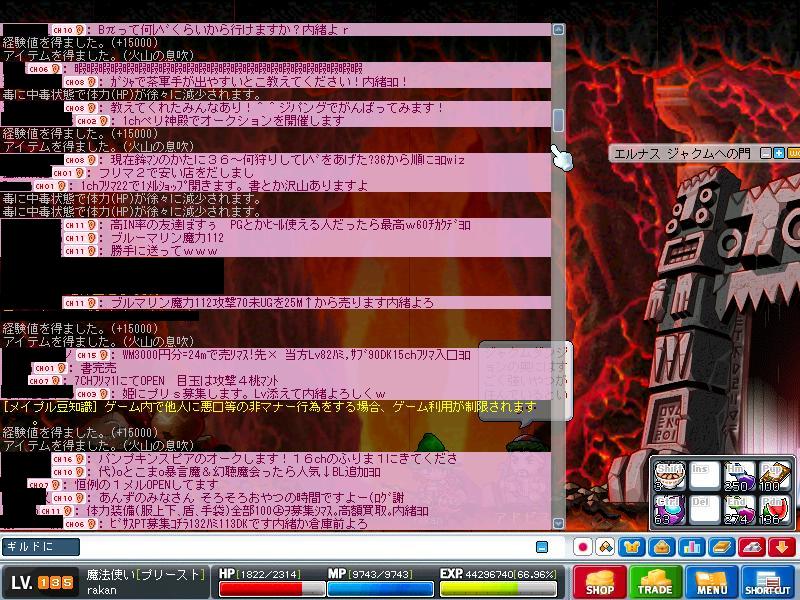
Task: Use the Ctrl quick slot elixir
Action: [x=669, y=510]
